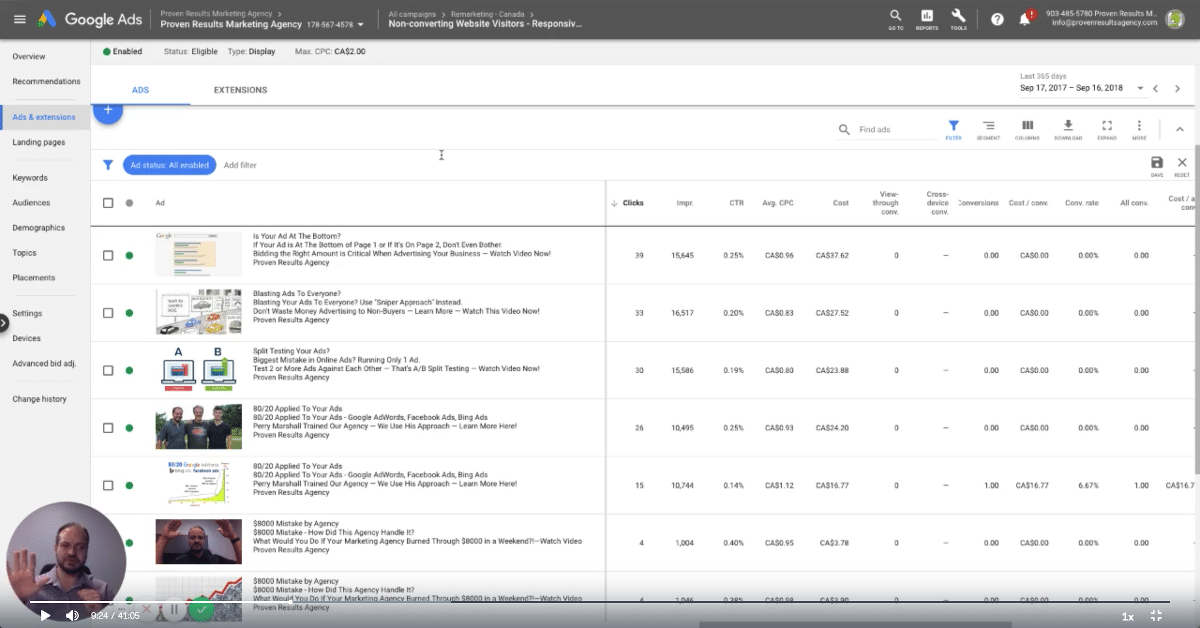
Task: Open the hamburger main menu
Action: tap(19, 19)
